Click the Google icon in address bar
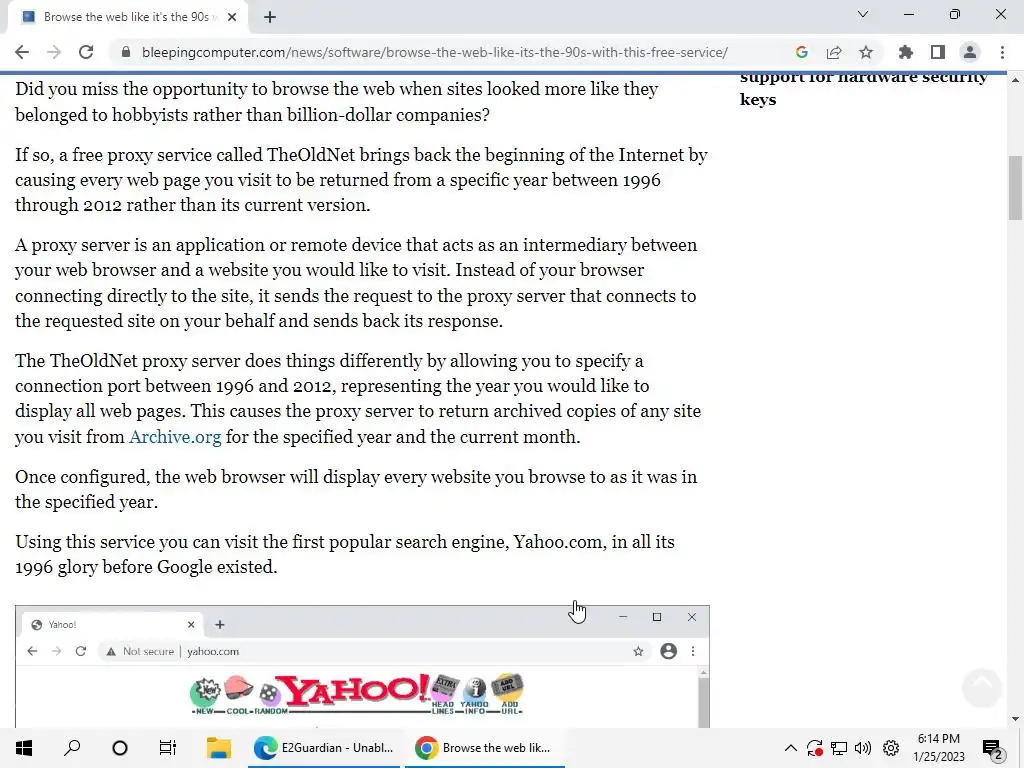The height and width of the screenshot is (768, 1024). (802, 52)
